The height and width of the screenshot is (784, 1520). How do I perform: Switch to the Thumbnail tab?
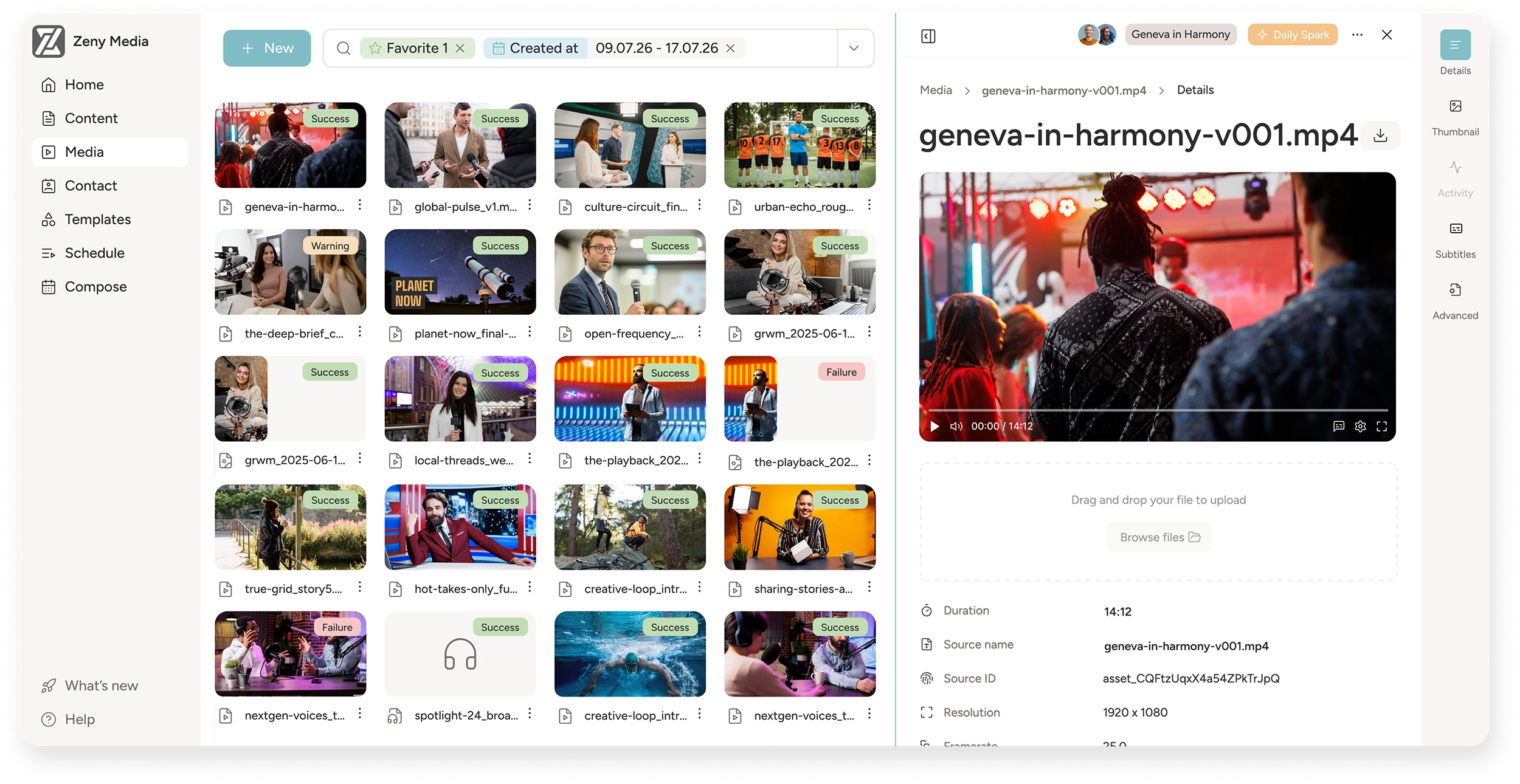[x=1456, y=118]
